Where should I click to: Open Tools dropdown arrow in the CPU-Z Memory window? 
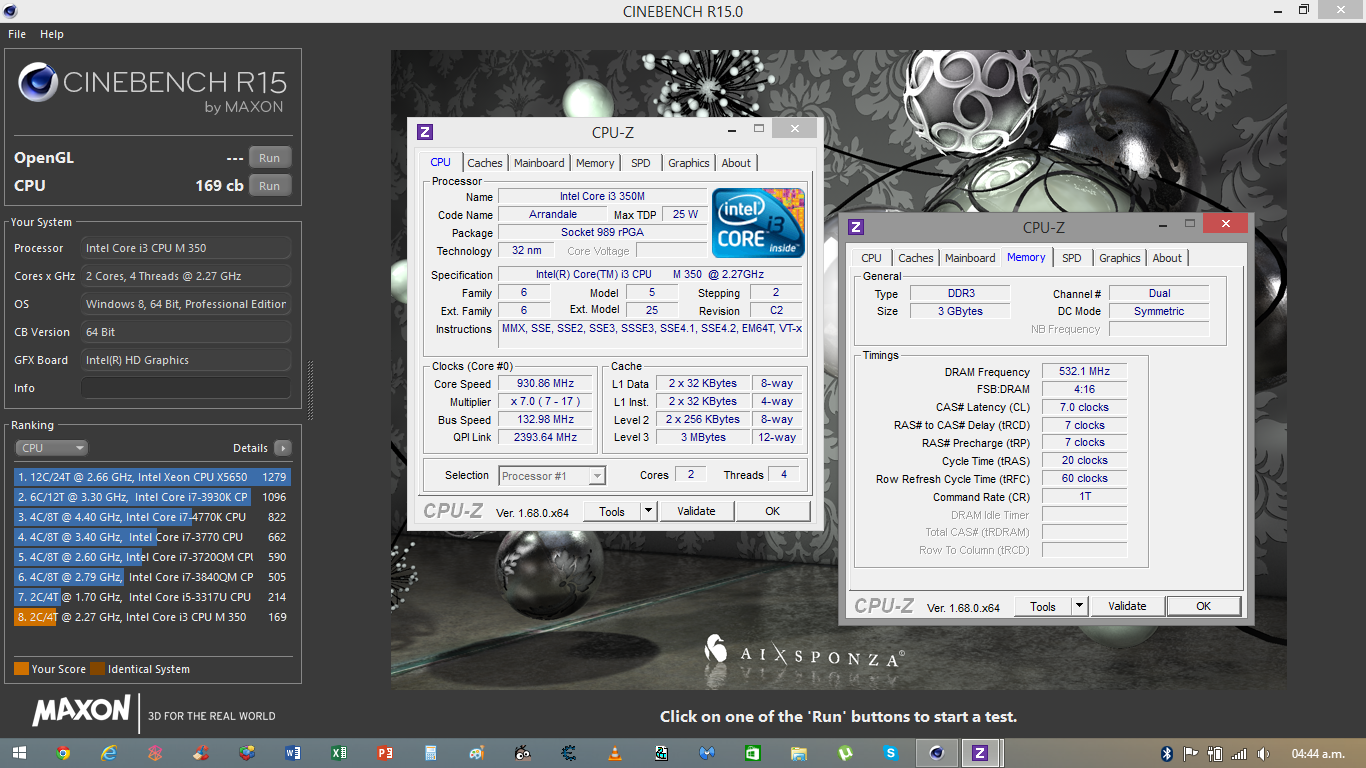[x=1079, y=606]
